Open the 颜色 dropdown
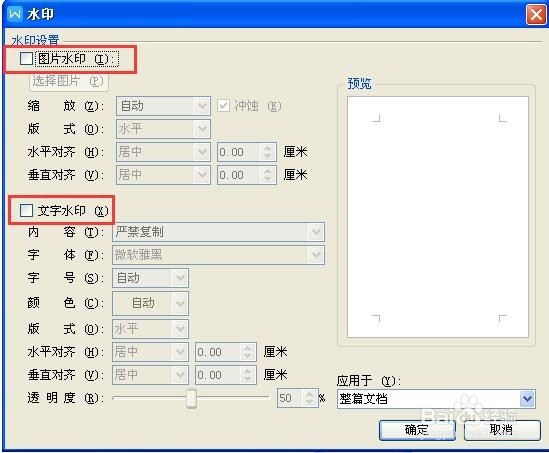 (150, 303)
